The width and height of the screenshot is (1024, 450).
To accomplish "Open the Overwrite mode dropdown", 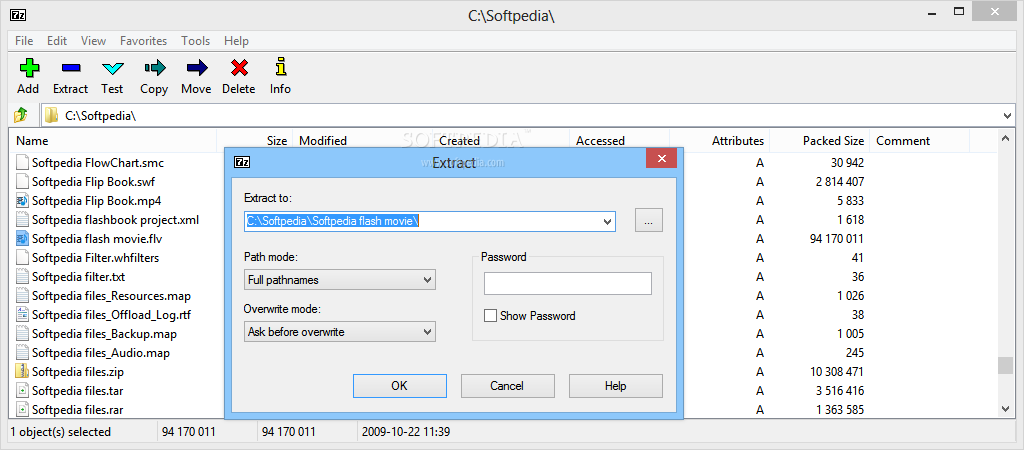I will click(428, 332).
